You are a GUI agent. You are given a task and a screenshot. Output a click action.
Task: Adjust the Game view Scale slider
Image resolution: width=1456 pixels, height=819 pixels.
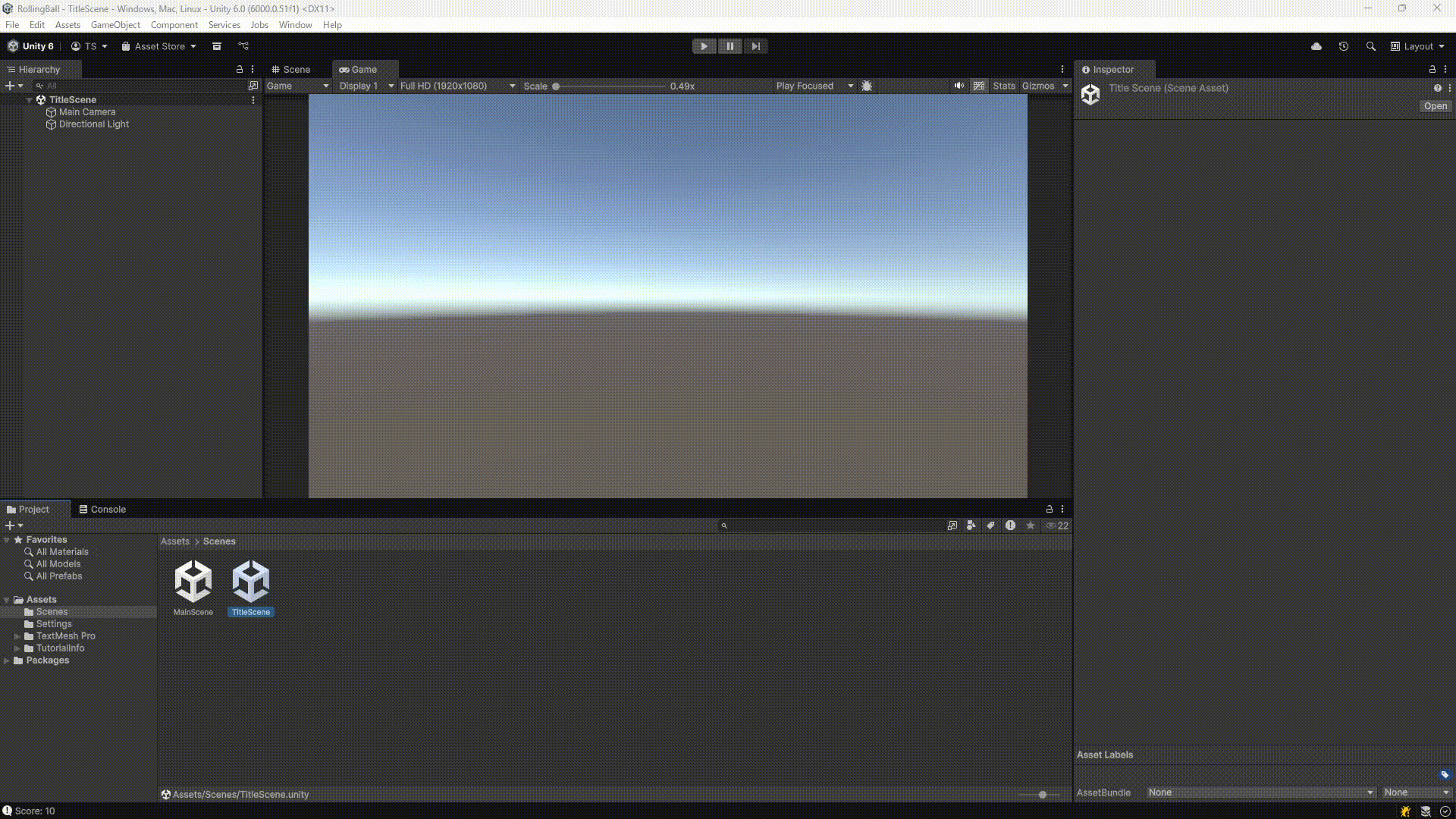point(556,86)
